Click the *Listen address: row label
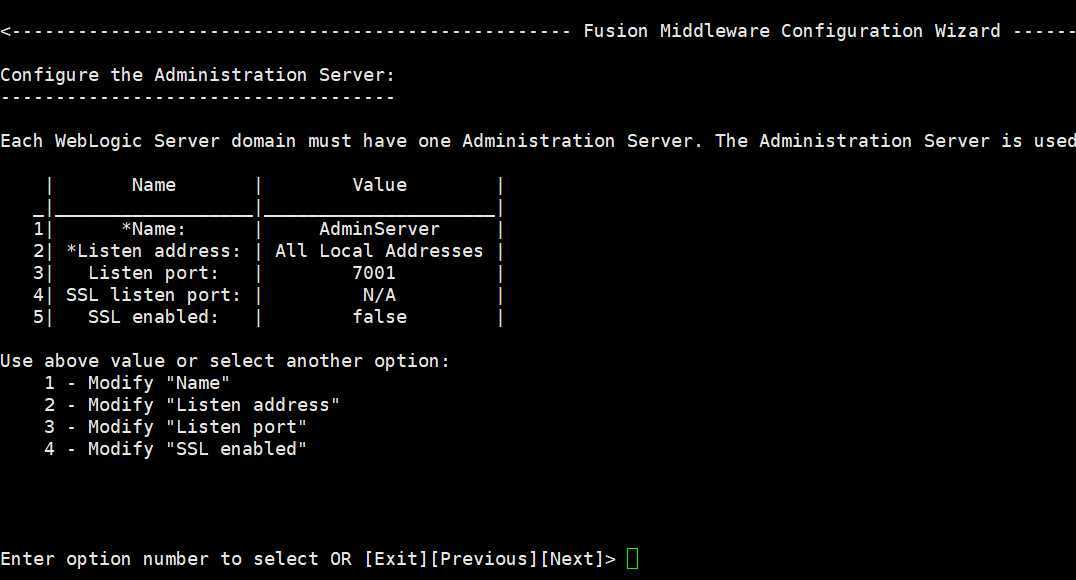Viewport: 1076px width, 580px height. pyautogui.click(x=154, y=251)
